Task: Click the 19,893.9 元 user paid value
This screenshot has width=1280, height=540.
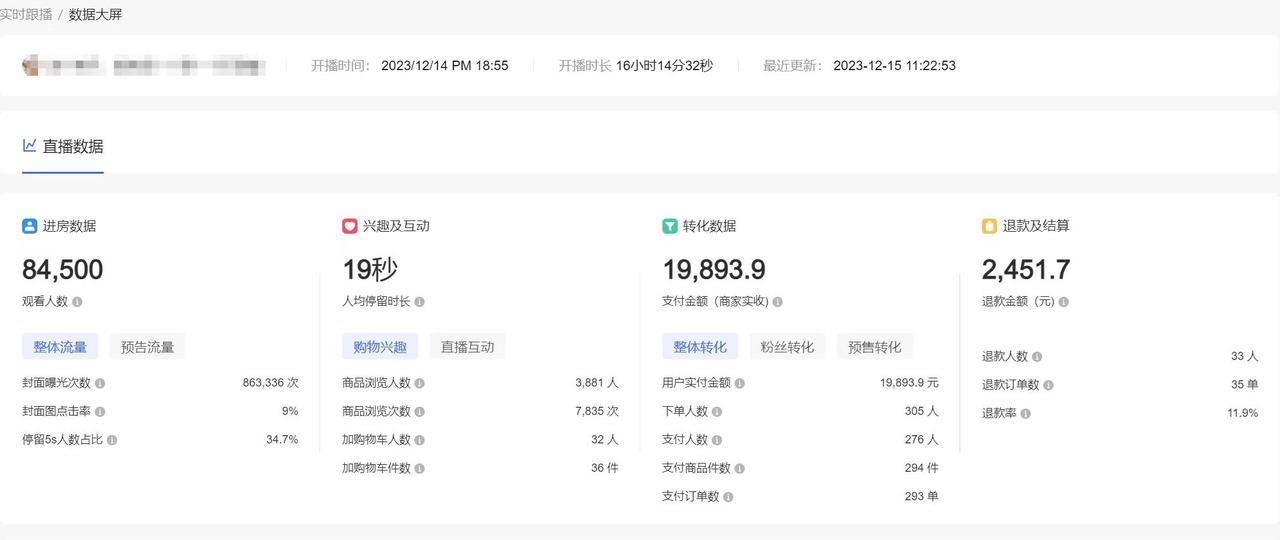Action: tap(909, 383)
